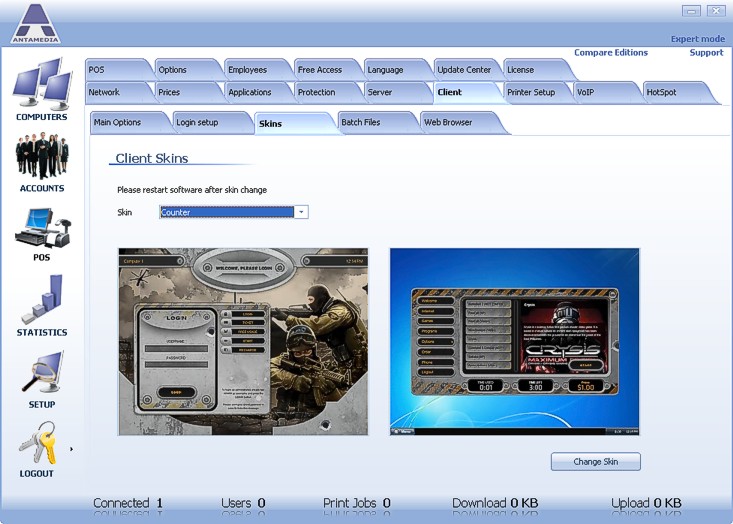Open the Prices tab
Image resolution: width=733 pixels, height=524 pixels.
coord(188,92)
